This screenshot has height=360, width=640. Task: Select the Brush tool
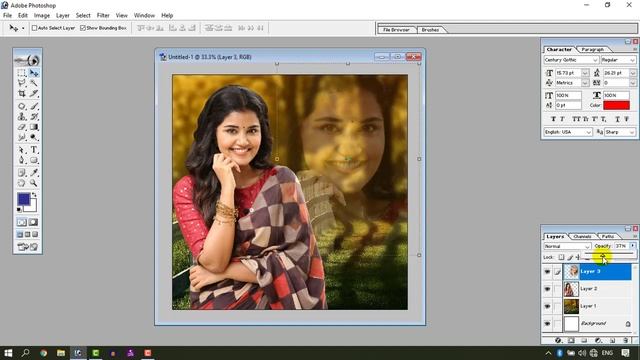(34, 107)
